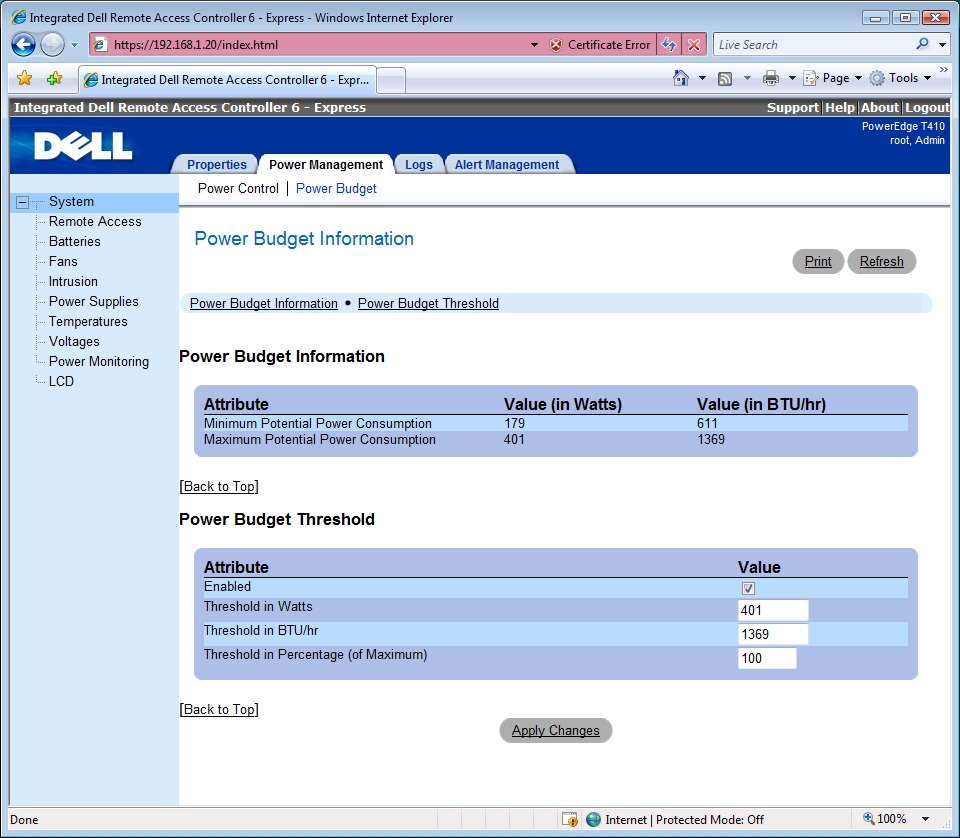This screenshot has width=960, height=838.
Task: Open search provider options dropdown
Action: [x=942, y=45]
